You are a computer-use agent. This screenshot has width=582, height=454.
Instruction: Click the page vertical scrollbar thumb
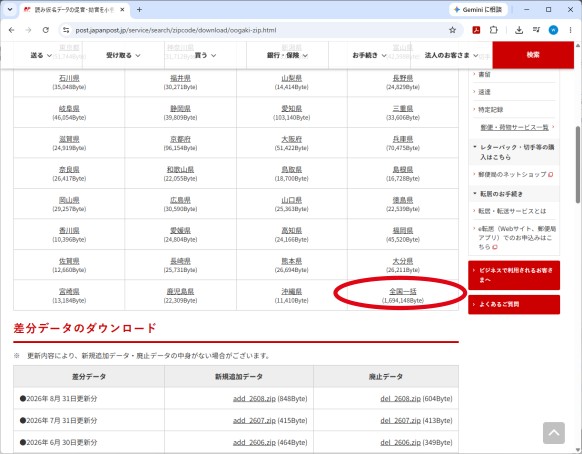coord(578,164)
